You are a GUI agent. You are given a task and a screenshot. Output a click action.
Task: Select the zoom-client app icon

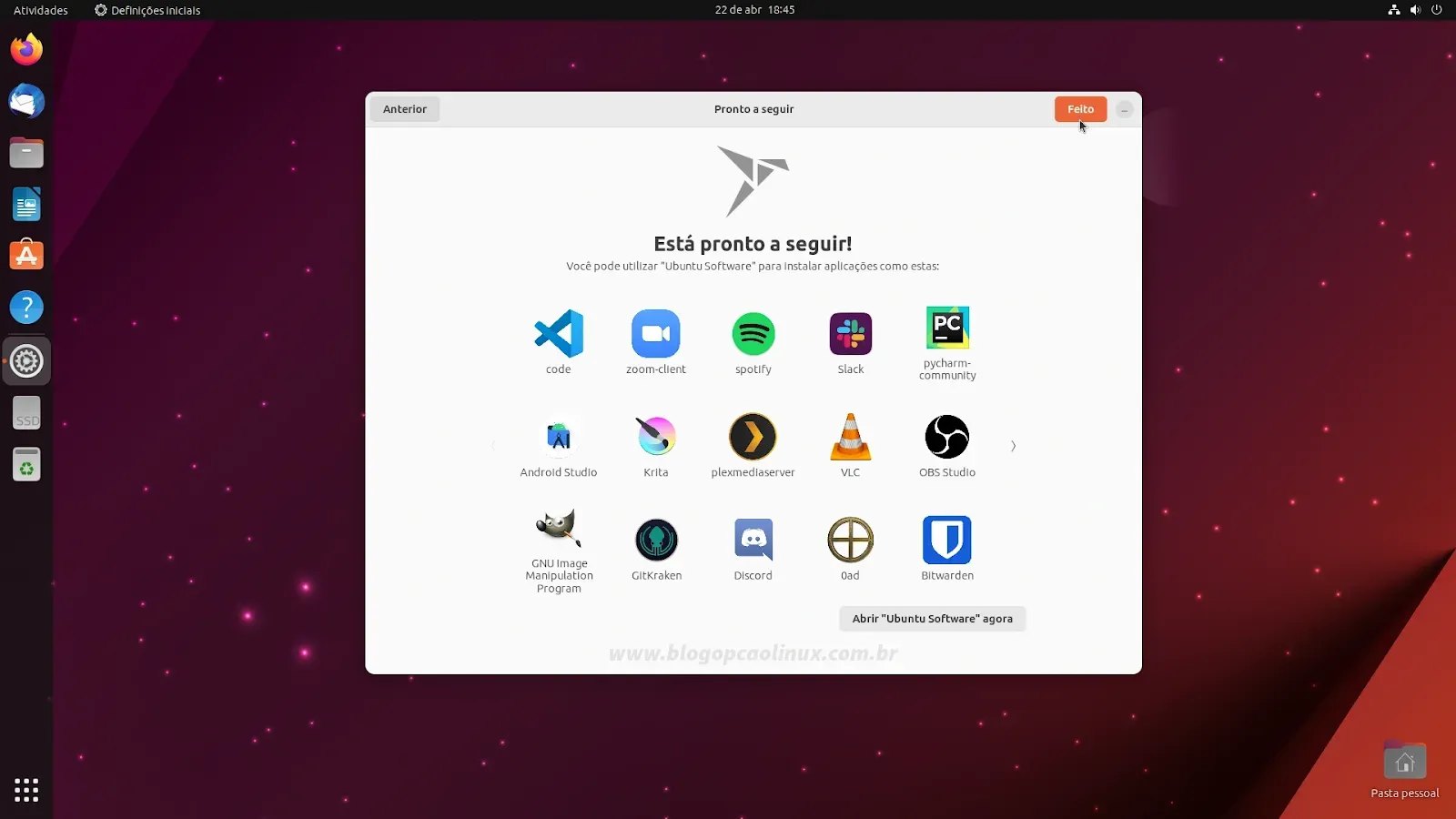[x=656, y=333]
